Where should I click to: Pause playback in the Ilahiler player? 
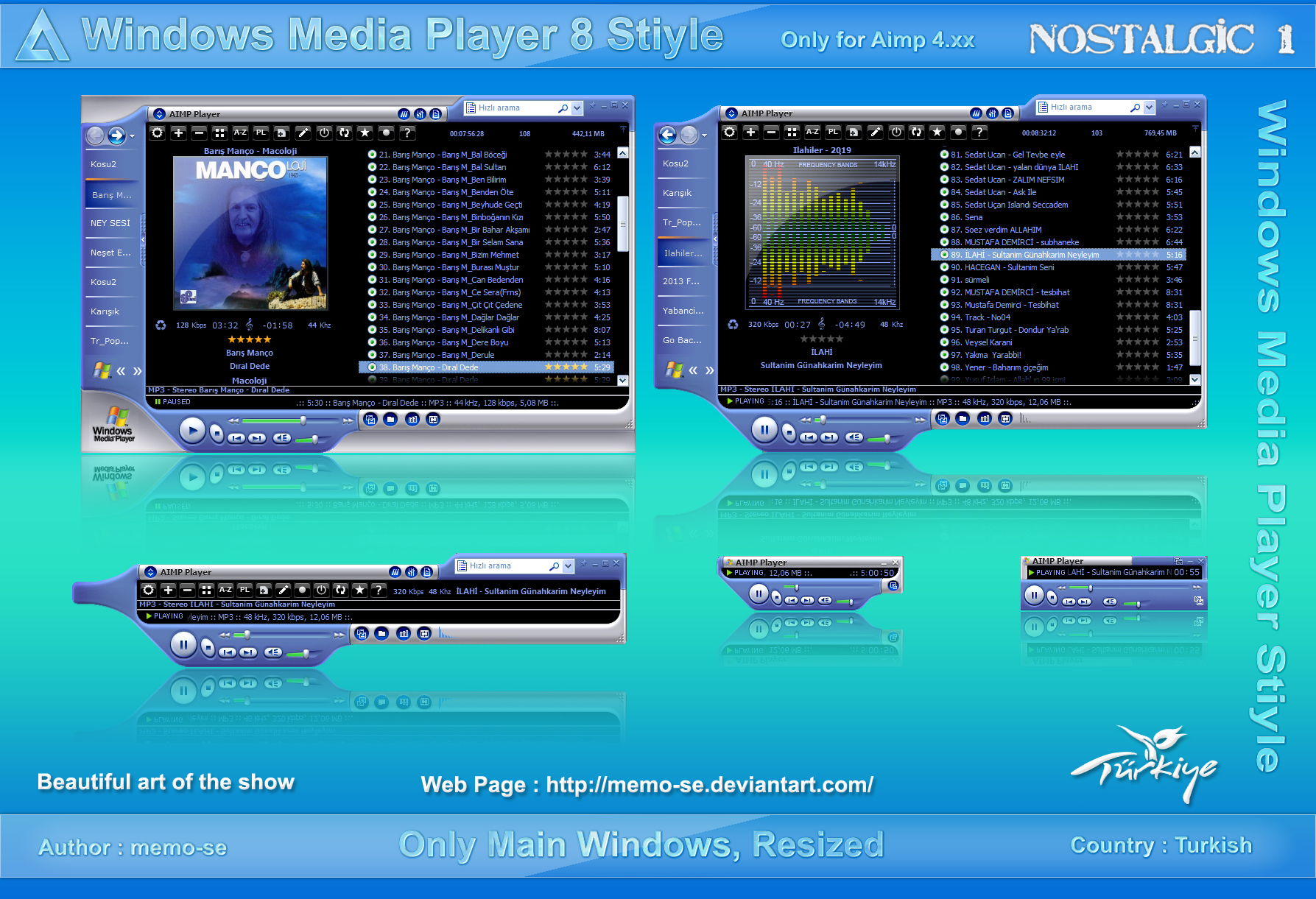click(x=764, y=429)
